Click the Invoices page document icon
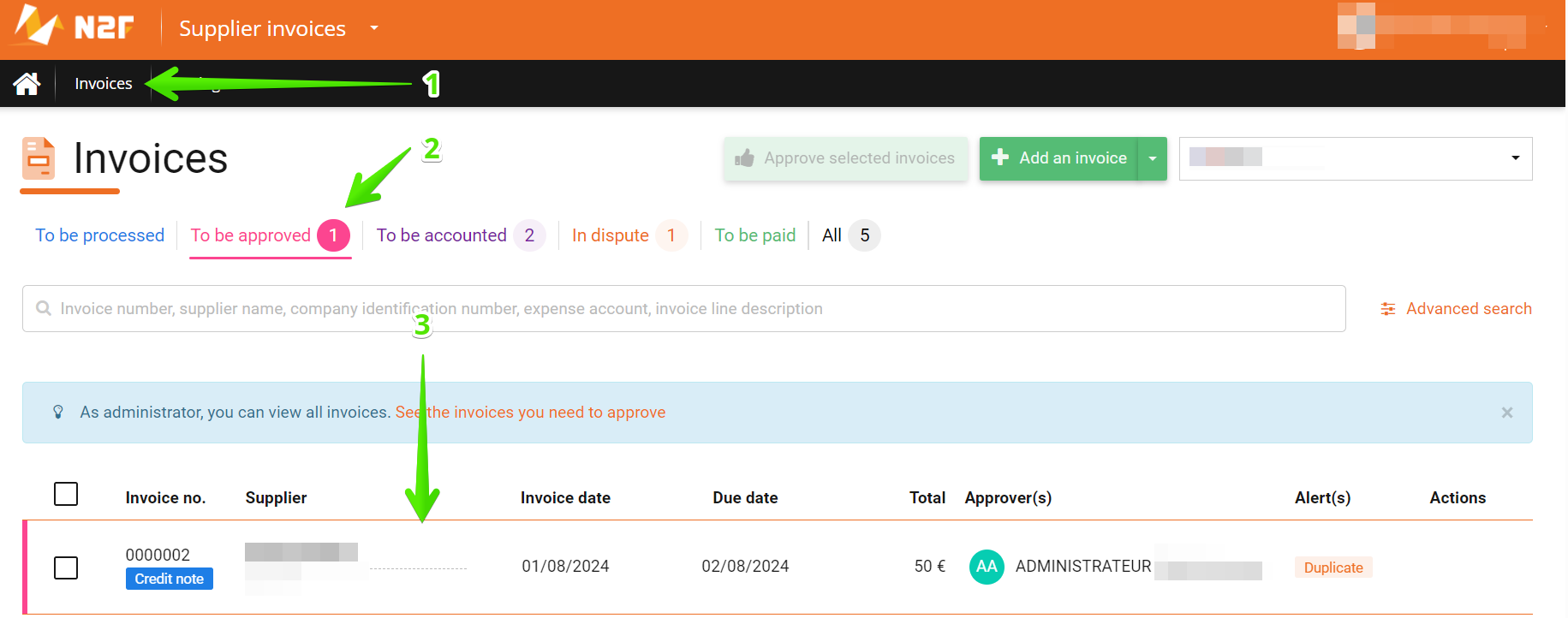 39,158
